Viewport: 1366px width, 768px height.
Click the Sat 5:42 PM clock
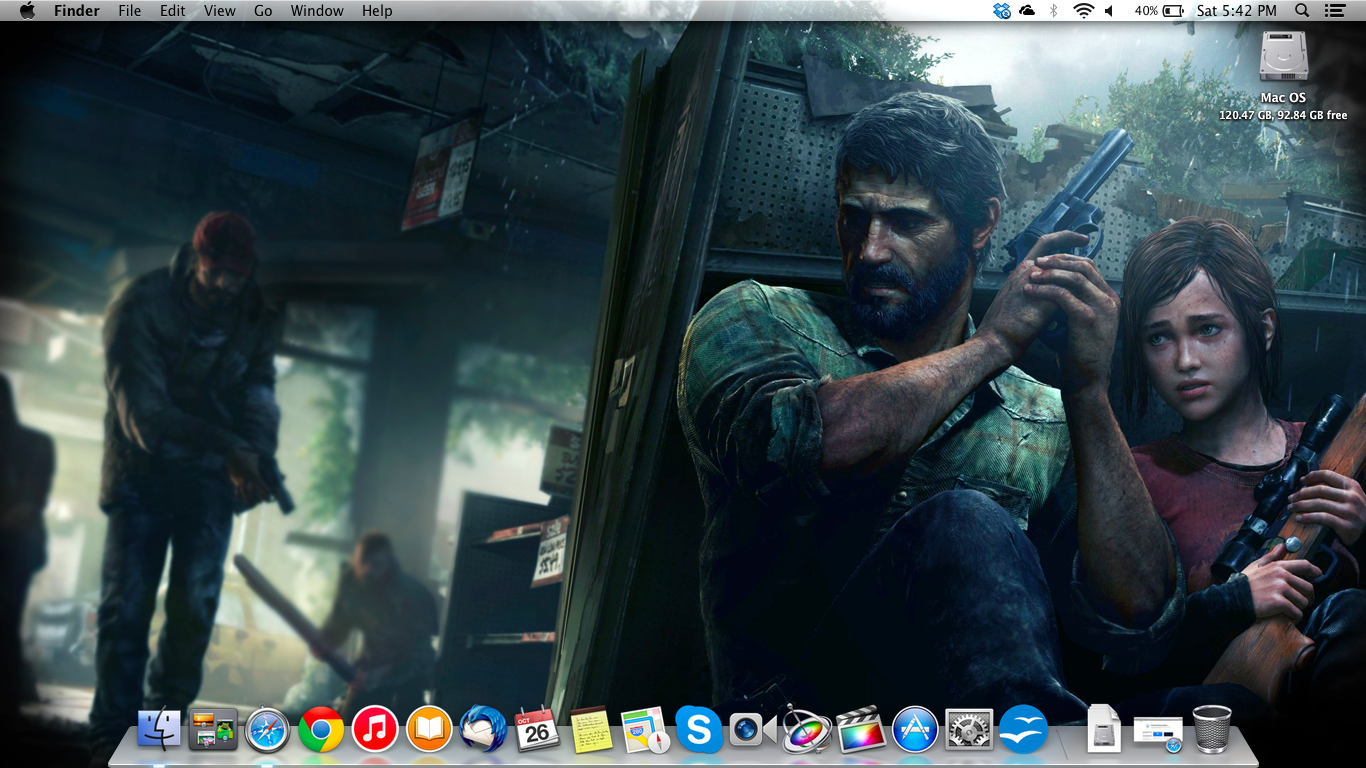(1237, 11)
